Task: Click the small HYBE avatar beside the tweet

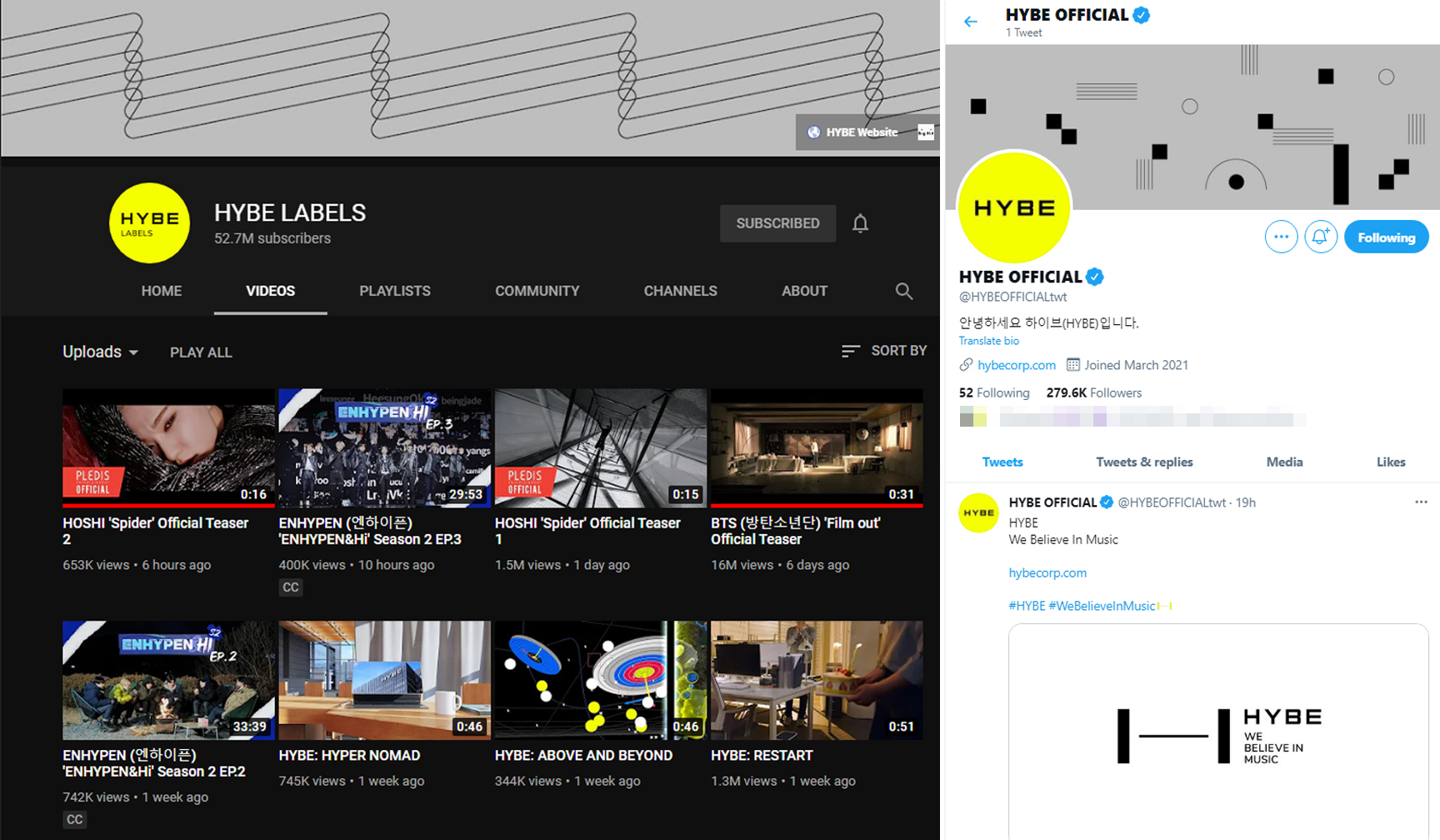Action: (979, 512)
